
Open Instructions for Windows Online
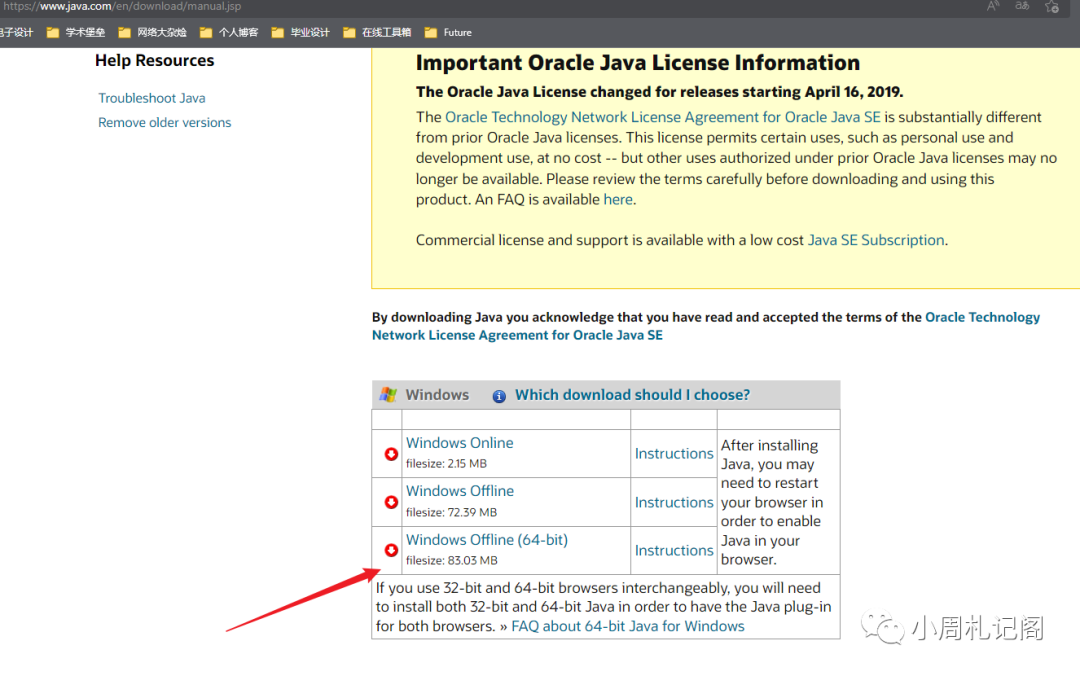point(674,453)
